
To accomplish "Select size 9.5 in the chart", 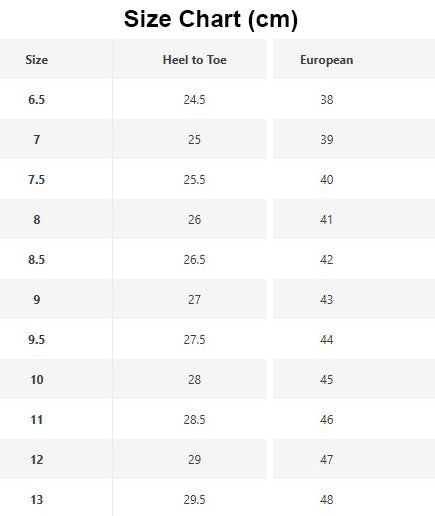I will tap(37, 340).
